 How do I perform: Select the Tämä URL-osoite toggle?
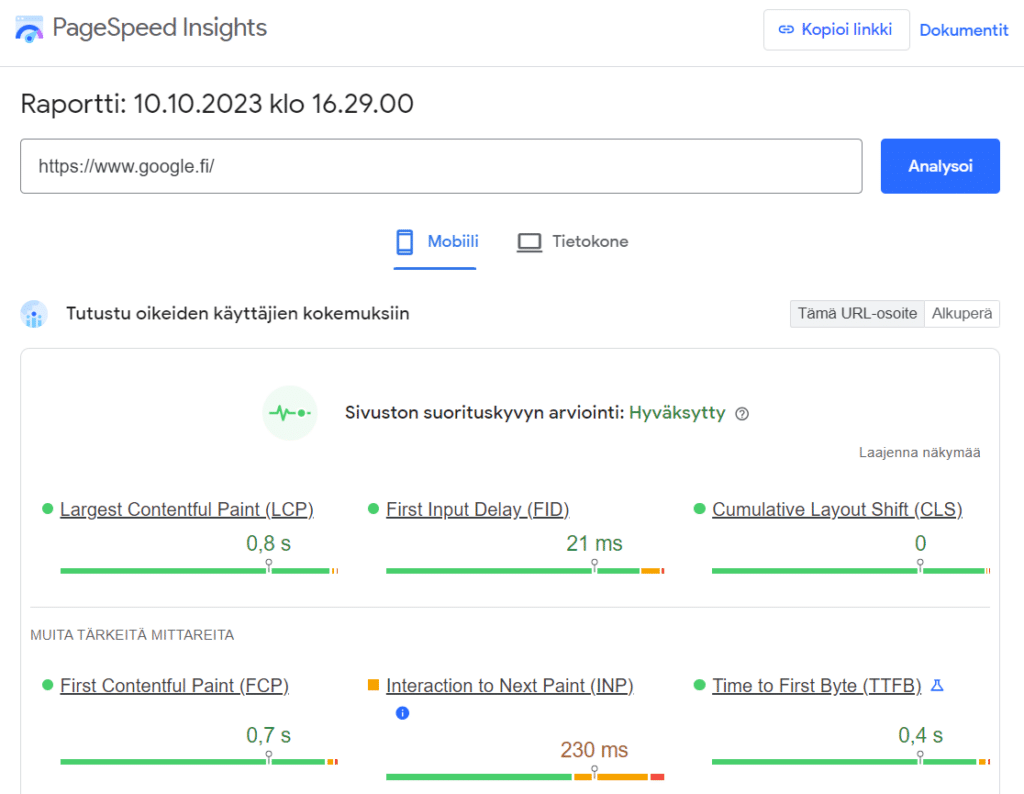[857, 314]
